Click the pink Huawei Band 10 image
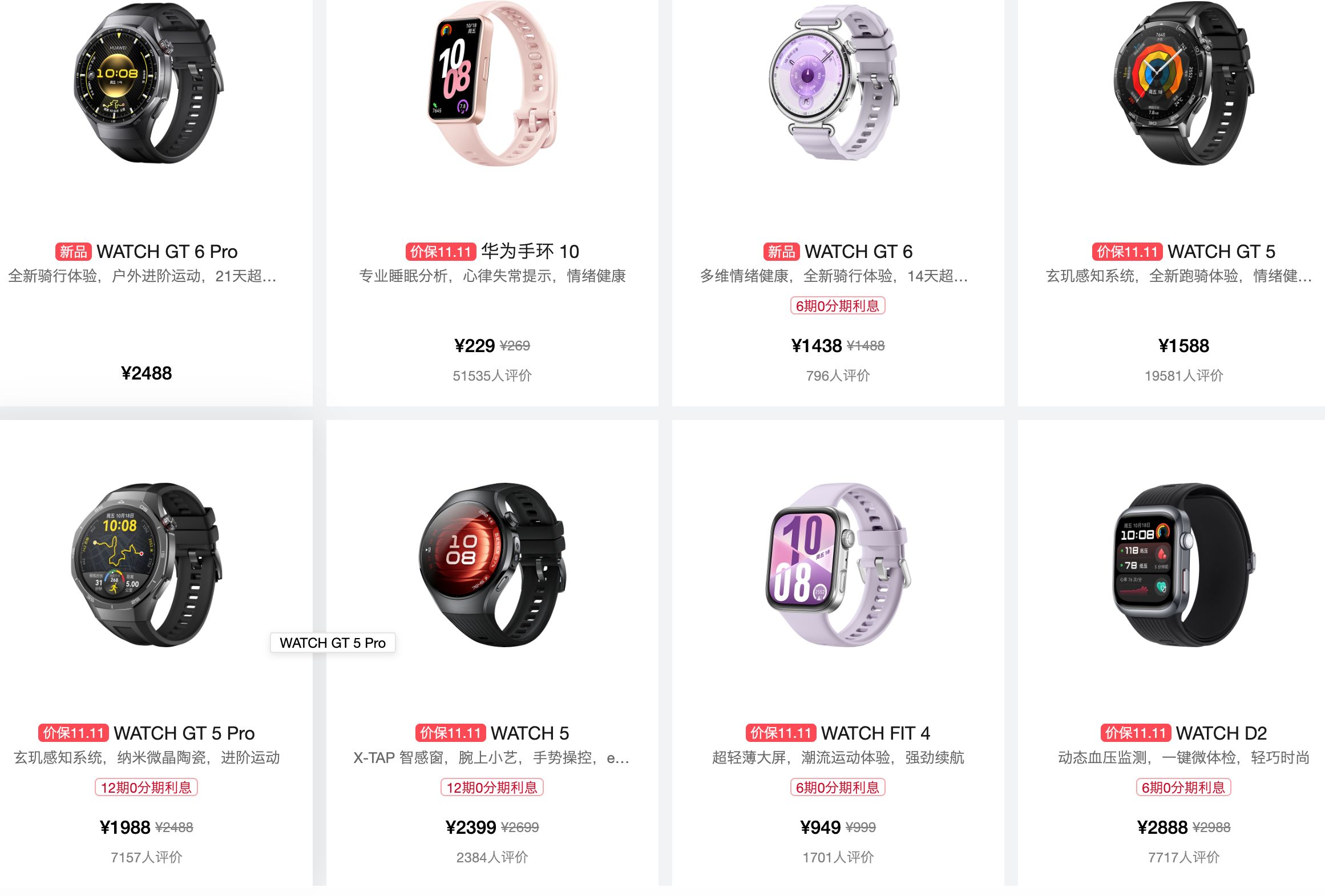 (x=492, y=83)
